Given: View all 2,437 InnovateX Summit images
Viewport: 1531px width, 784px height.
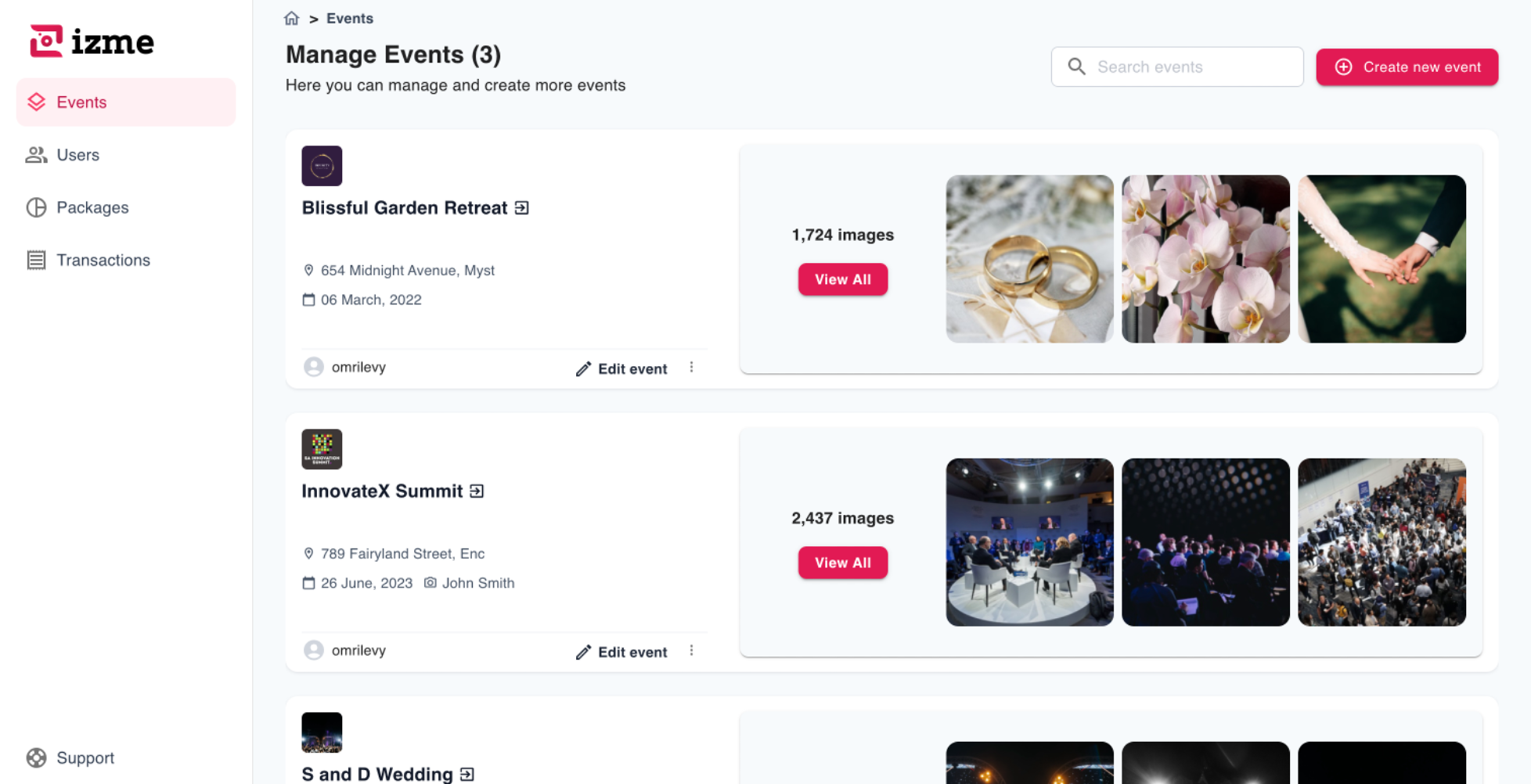Looking at the screenshot, I should pos(842,563).
